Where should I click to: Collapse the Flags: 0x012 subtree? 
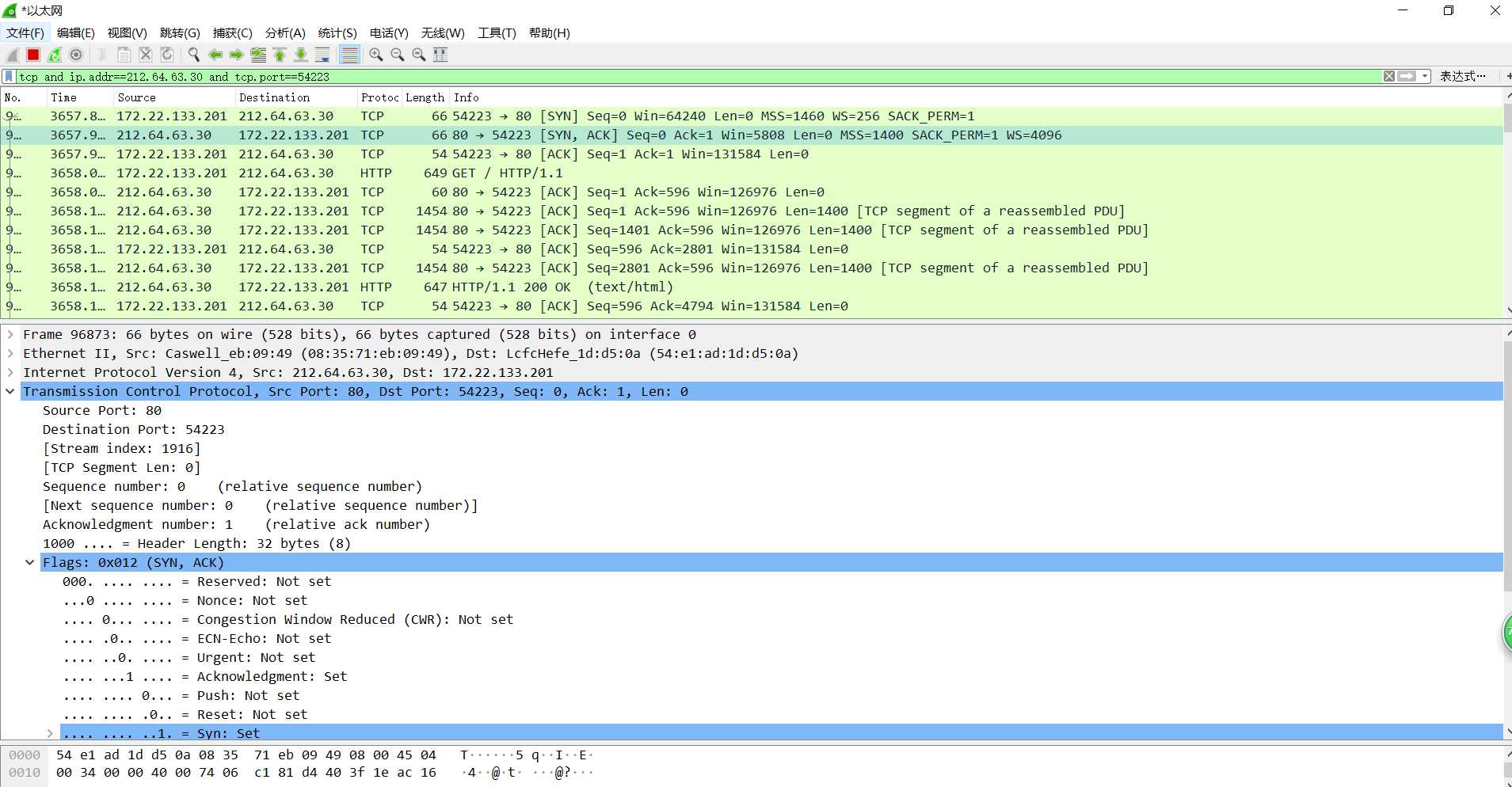pos(30,562)
